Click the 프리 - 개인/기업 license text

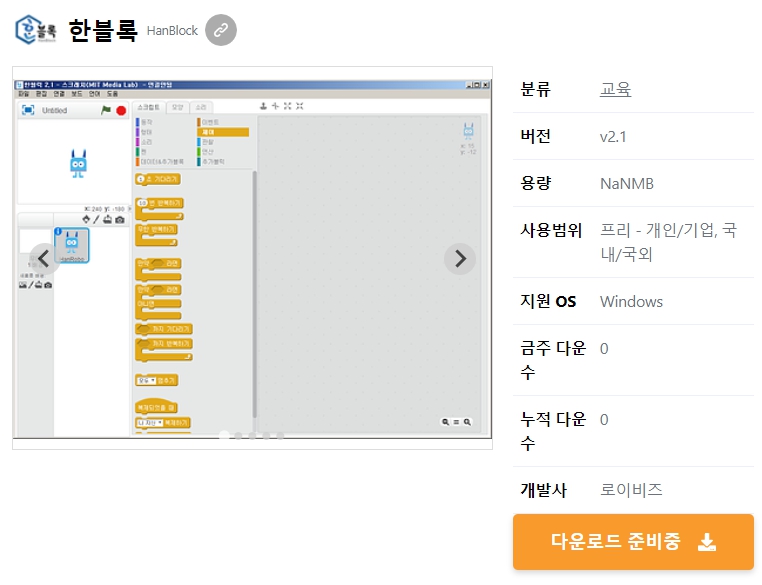click(669, 242)
